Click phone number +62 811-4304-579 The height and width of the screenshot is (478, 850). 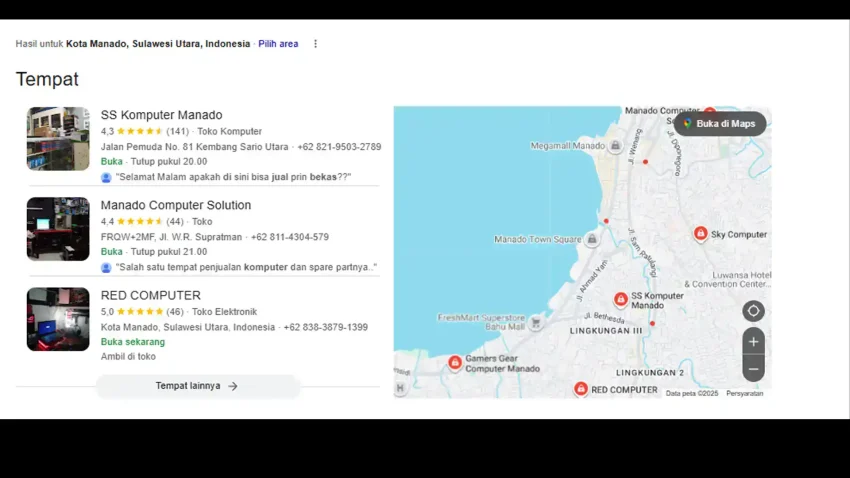(289, 237)
